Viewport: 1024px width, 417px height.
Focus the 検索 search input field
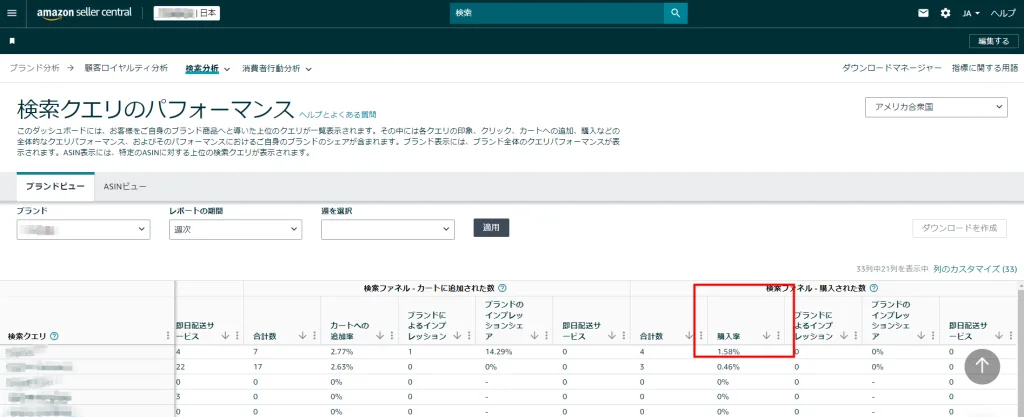(556, 13)
